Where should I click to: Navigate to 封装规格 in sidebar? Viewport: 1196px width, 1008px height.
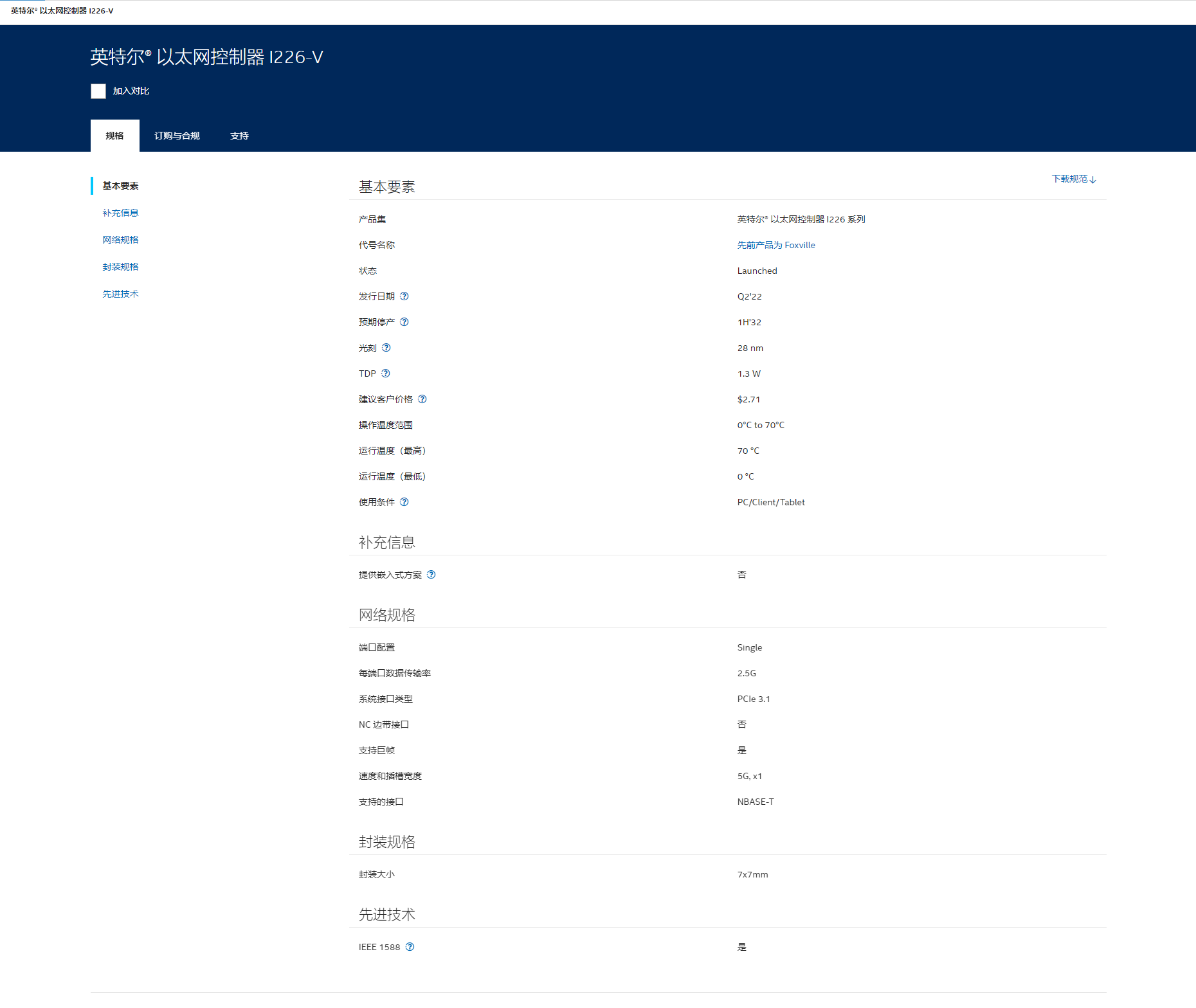coord(120,267)
